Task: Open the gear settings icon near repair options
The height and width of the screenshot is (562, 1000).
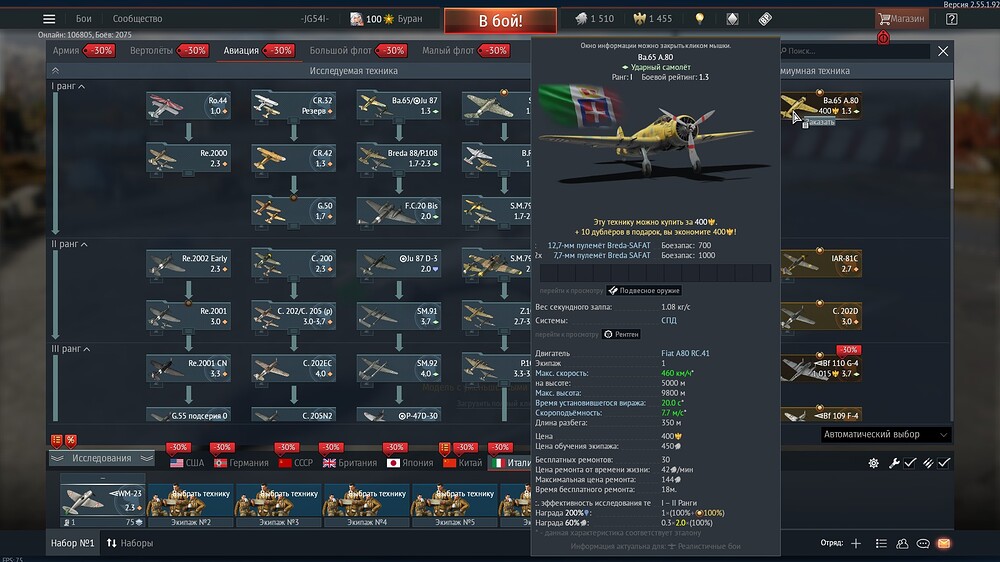Action: [x=873, y=463]
